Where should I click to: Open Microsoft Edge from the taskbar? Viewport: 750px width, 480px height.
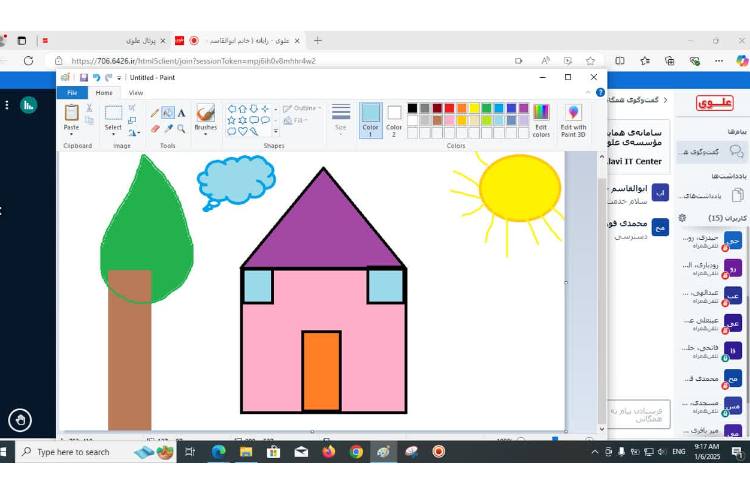[x=218, y=452]
